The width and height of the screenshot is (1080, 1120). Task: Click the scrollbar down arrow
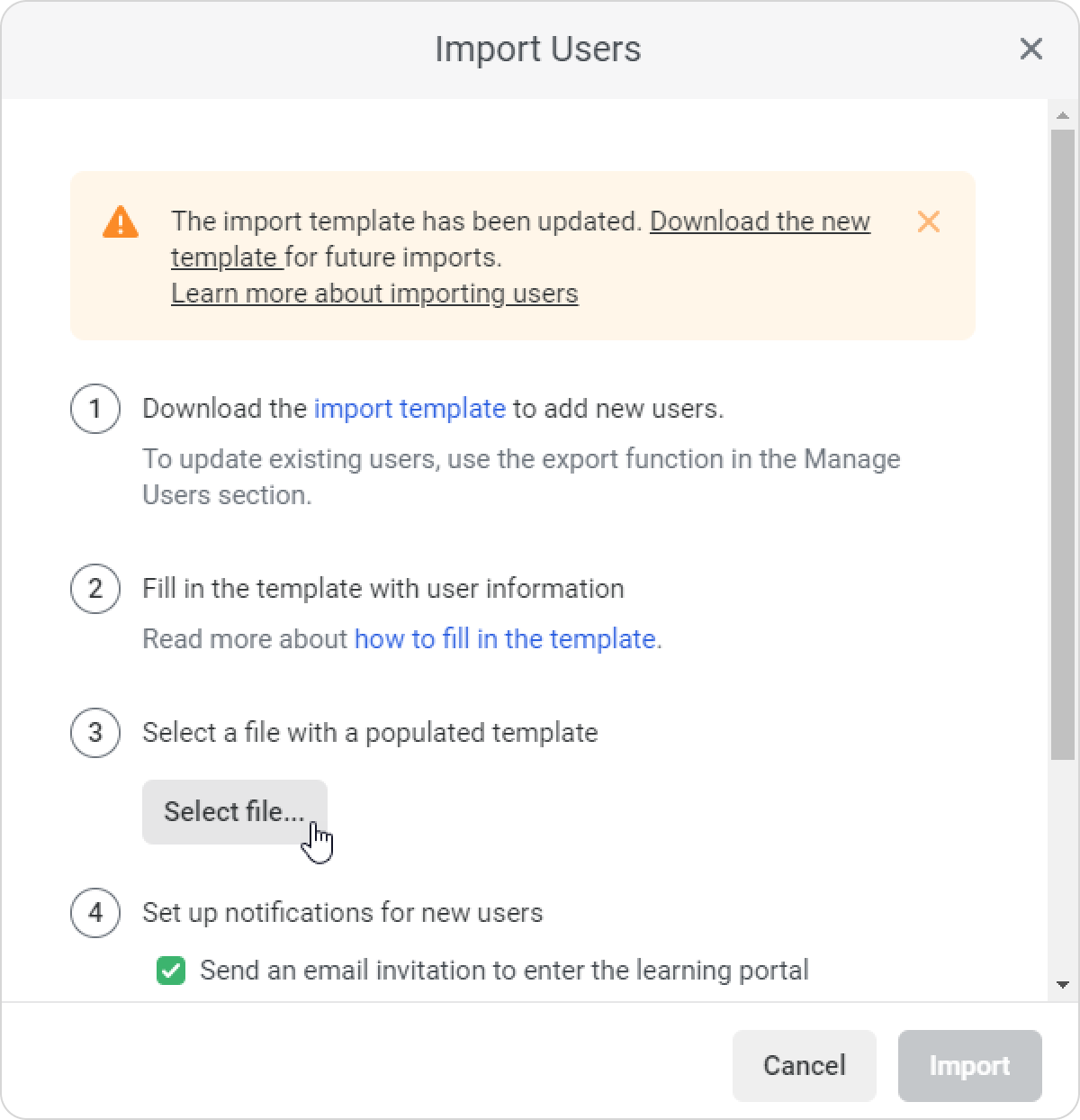(1063, 985)
